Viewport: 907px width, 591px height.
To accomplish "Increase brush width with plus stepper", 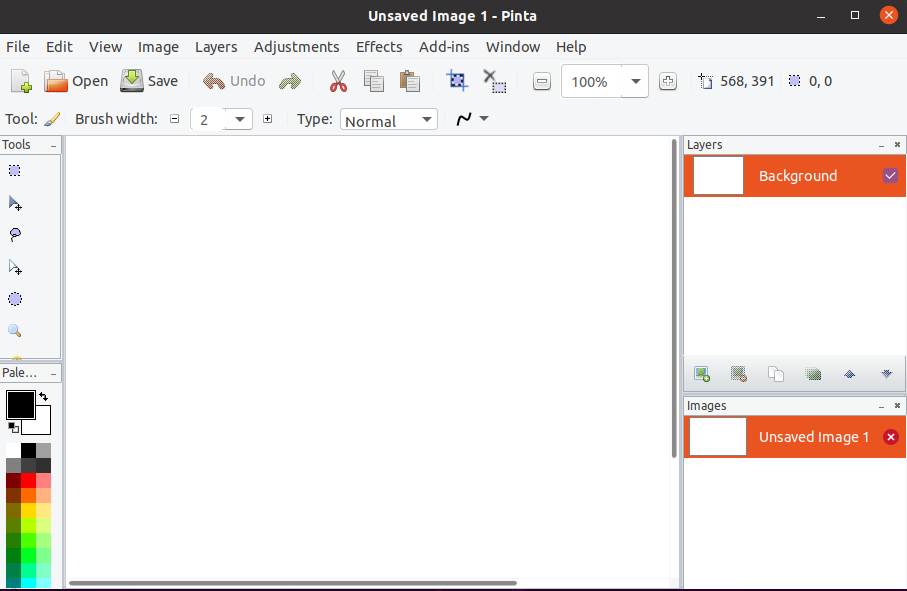I will point(267,119).
